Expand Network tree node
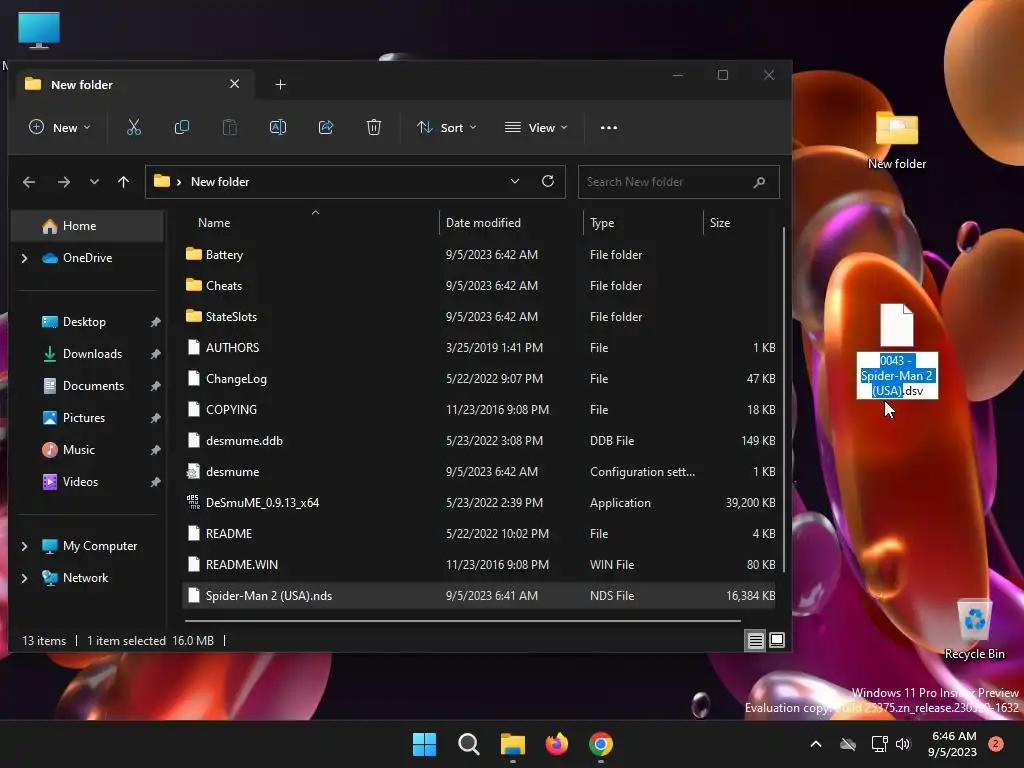The width and height of the screenshot is (1024, 768). [x=24, y=578]
